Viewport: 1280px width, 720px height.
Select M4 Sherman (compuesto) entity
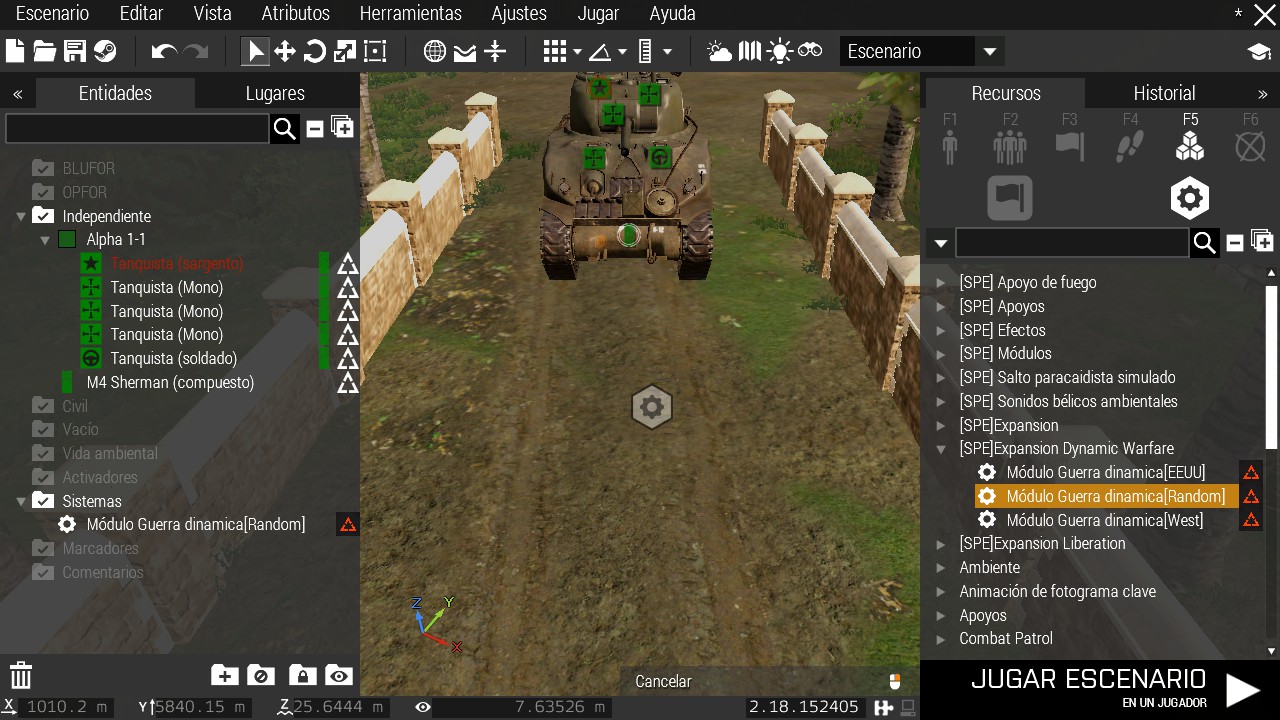click(170, 382)
